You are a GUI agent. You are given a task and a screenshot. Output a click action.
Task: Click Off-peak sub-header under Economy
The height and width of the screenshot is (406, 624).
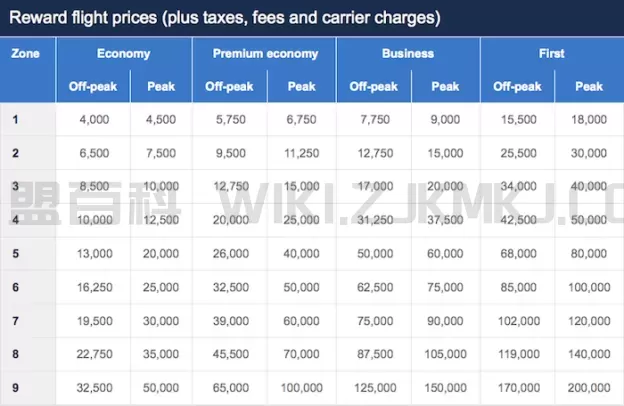click(93, 86)
